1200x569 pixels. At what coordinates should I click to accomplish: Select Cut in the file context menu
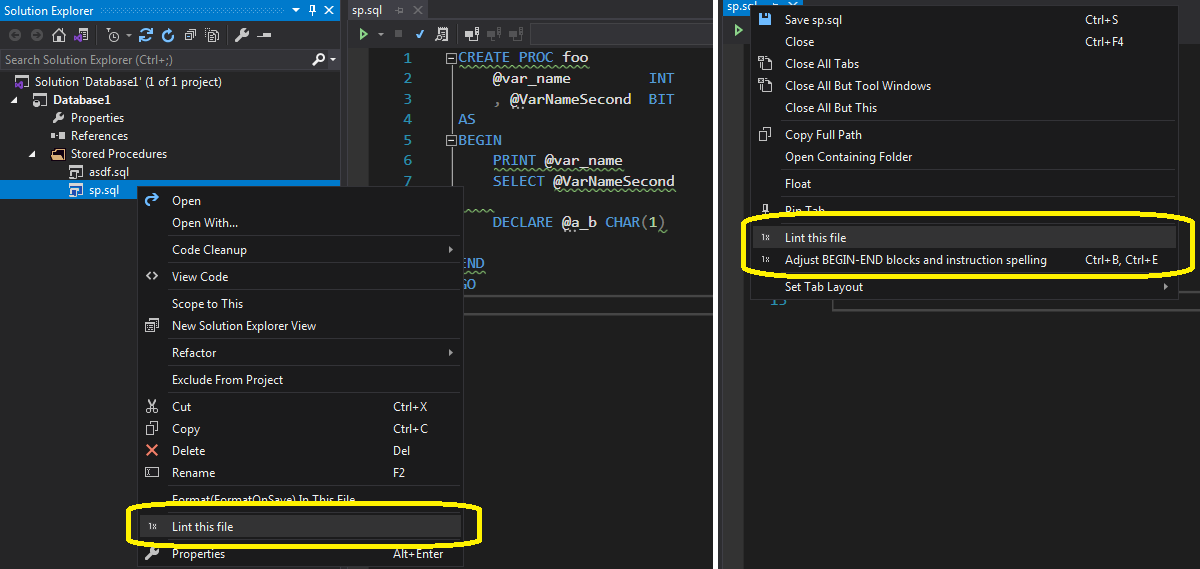point(299,407)
